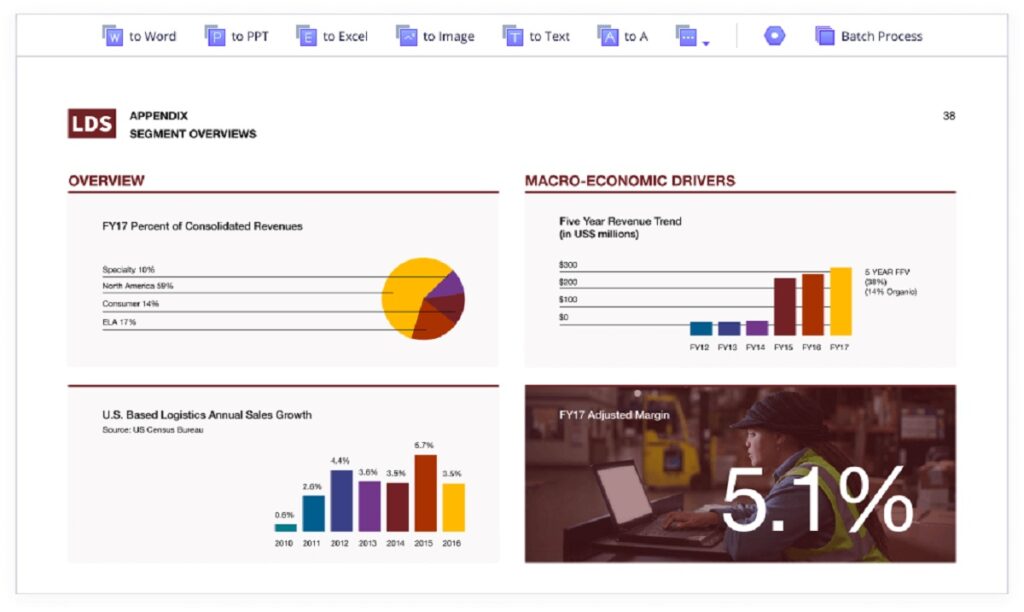Click the to Word converter icon

(112, 36)
